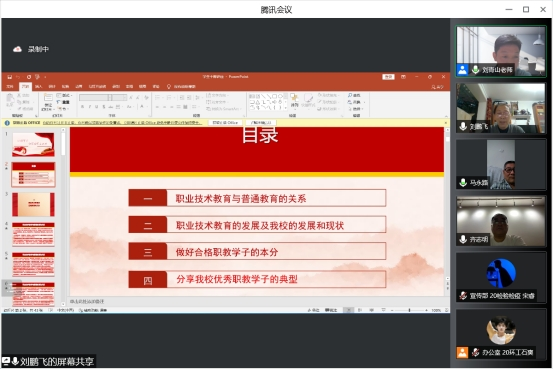Viewport: 553px width, 369px height.
Task: Click the lightbulb Tell Me icon in the ribbon
Action: pyautogui.click(x=169, y=86)
